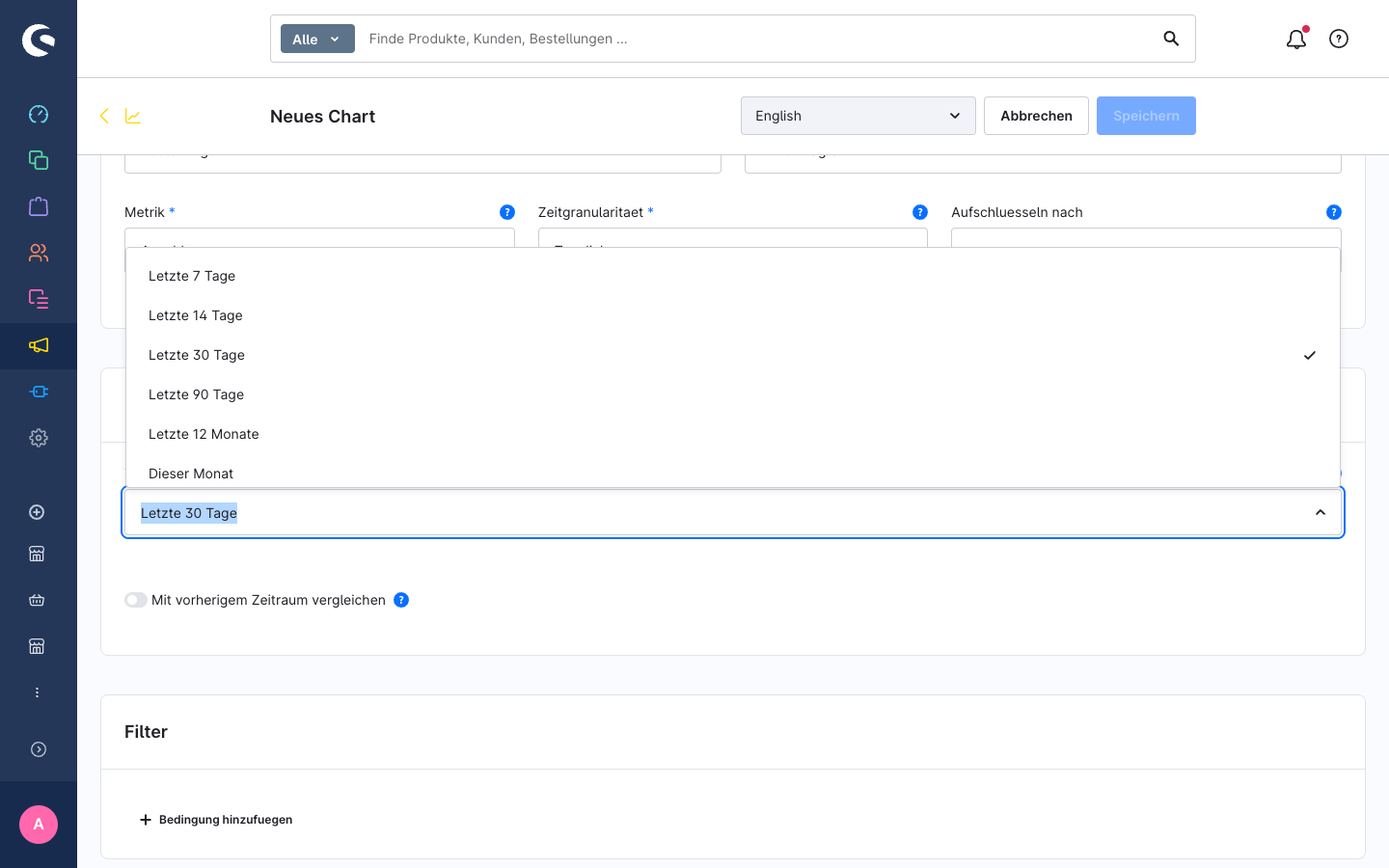
Task: Open the Settings gear icon in sidebar
Action: point(39,438)
